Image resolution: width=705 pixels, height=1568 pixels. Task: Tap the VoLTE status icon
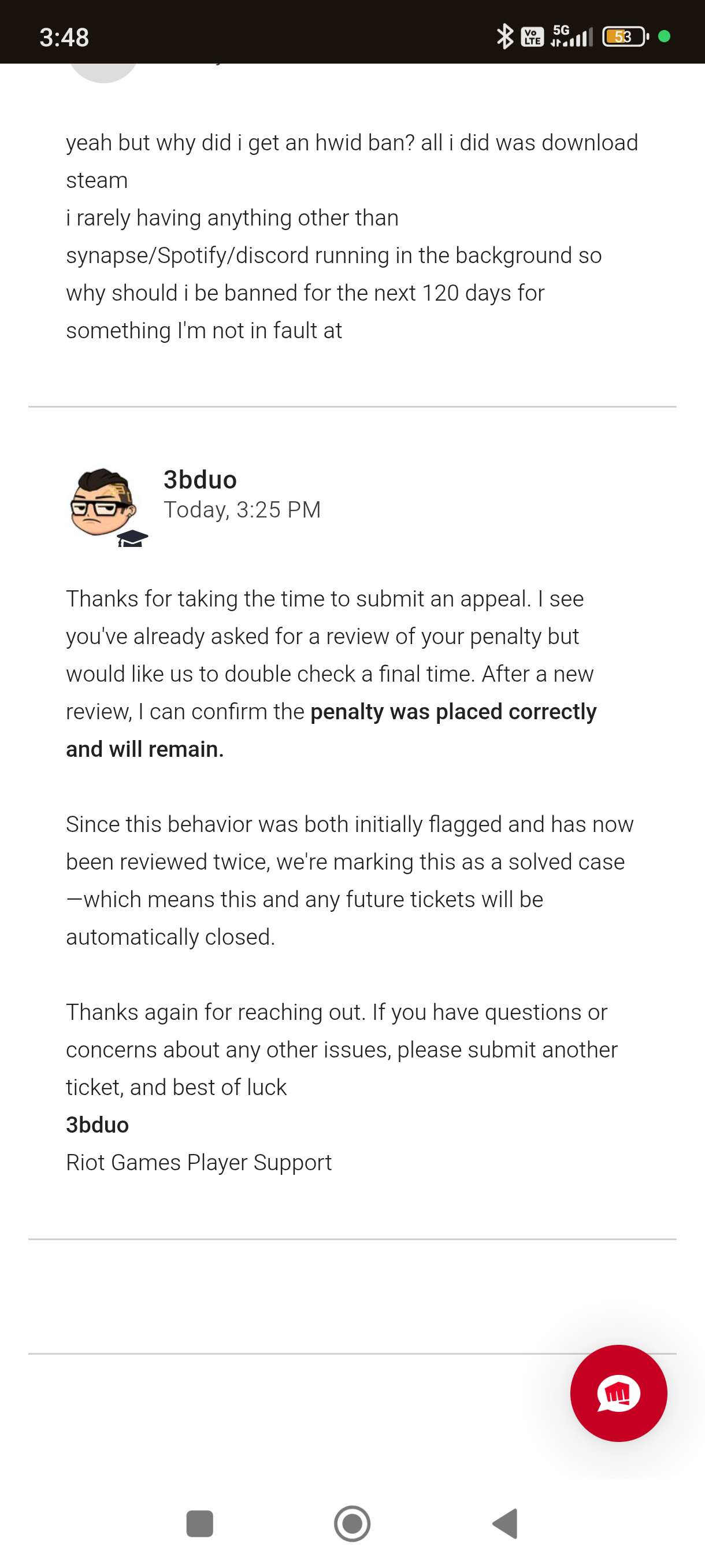click(533, 36)
